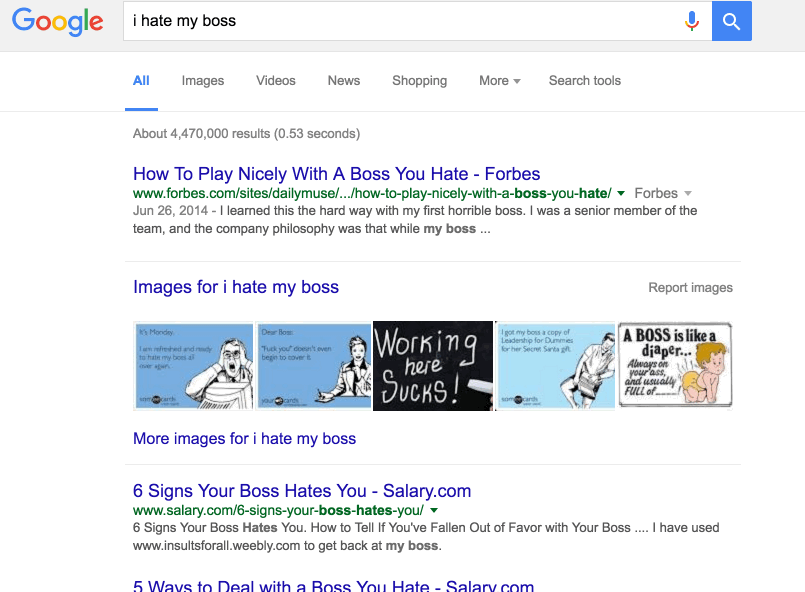Click the microphone icon for voice search

pyautogui.click(x=692, y=20)
